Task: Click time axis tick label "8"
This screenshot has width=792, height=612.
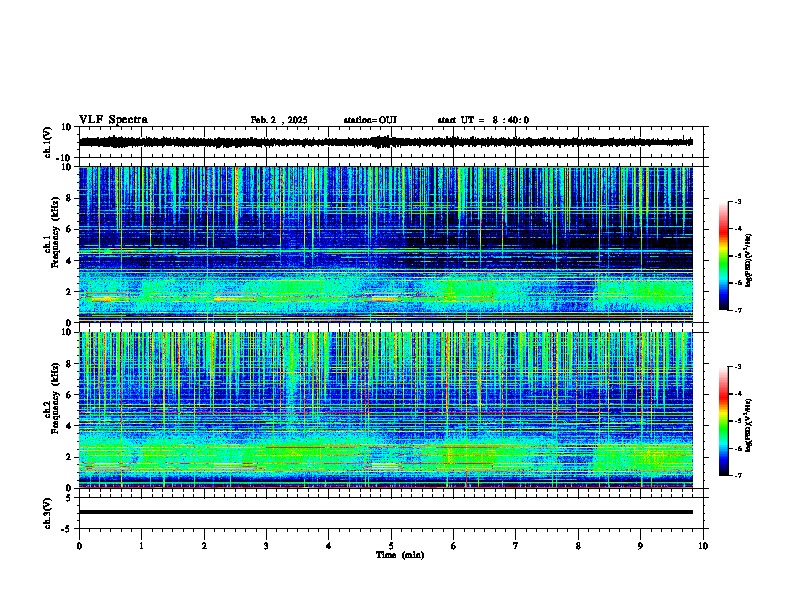Action: pyautogui.click(x=578, y=546)
